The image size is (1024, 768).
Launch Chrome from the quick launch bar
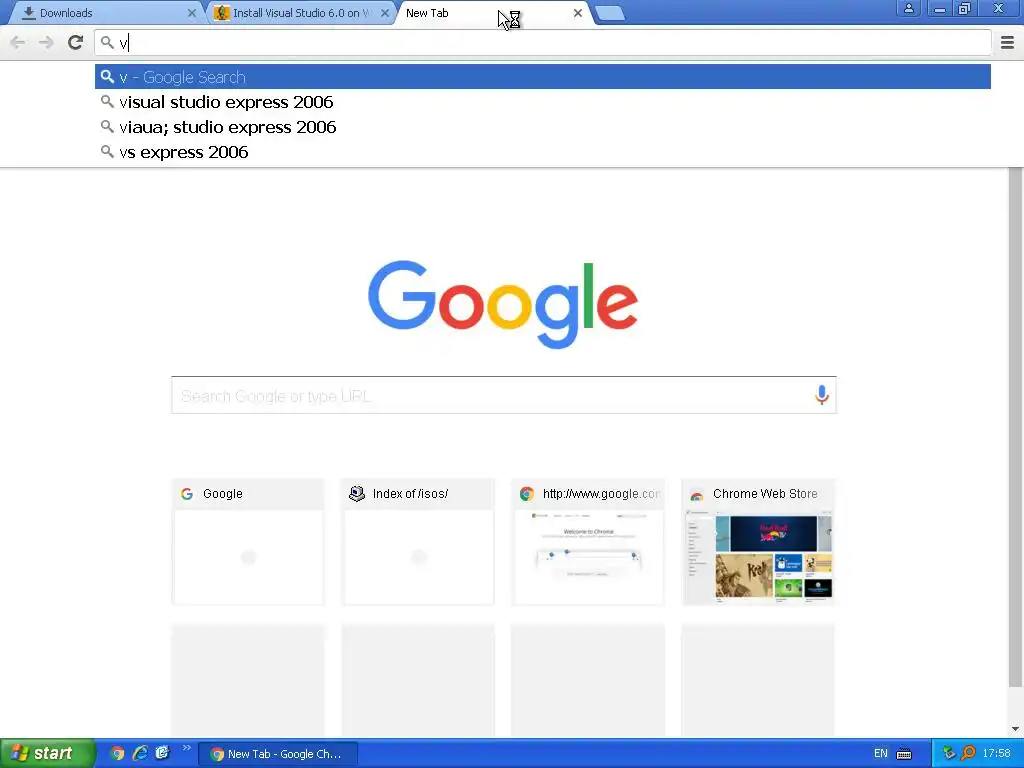tap(117, 754)
